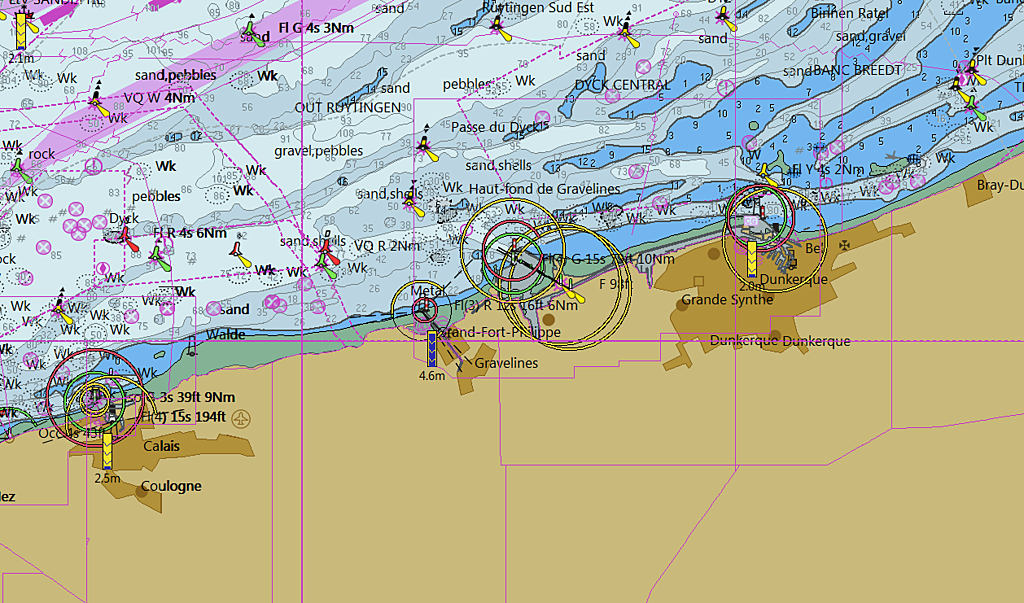This screenshot has width=1024, height=603.
Task: Select the Coulogne place name
Action: [171, 486]
